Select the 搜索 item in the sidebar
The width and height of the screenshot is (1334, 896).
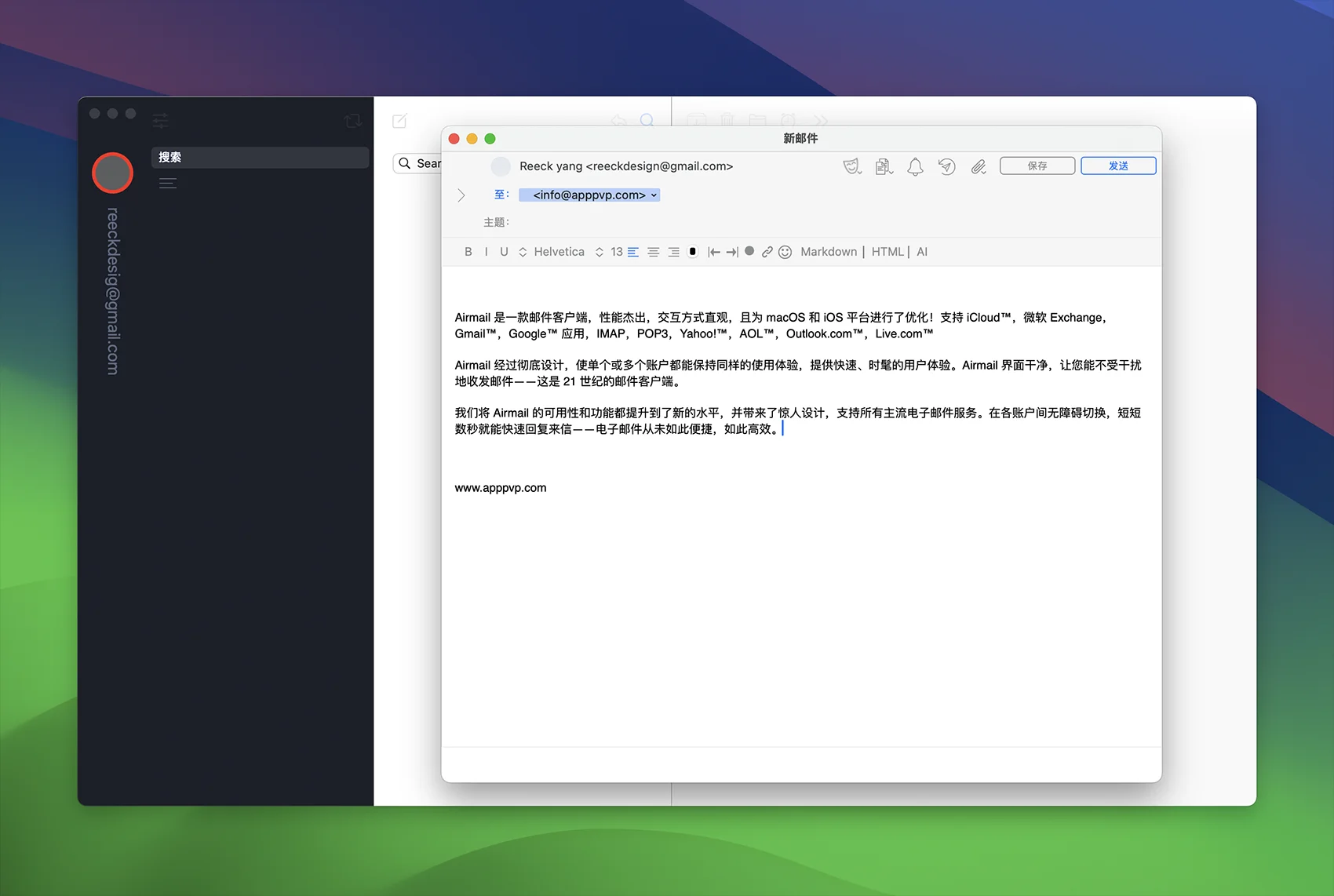pyautogui.click(x=260, y=157)
